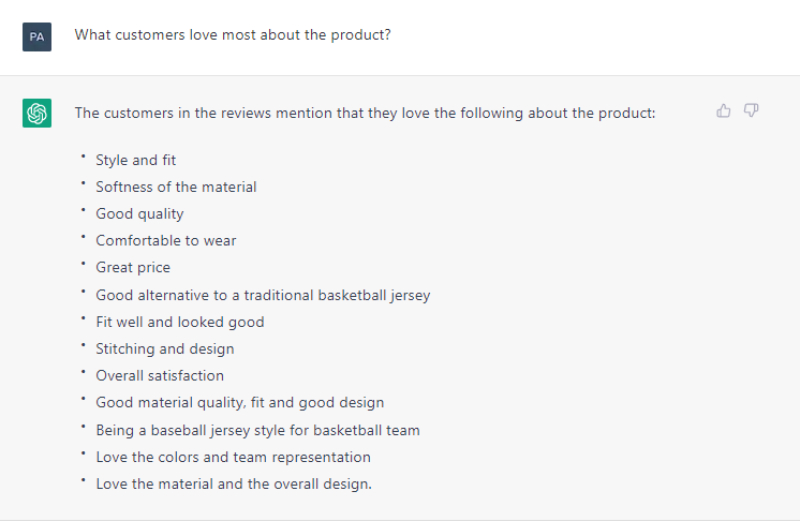Click the 'Style and fit' bullet
The image size is (800, 521).
click(136, 160)
